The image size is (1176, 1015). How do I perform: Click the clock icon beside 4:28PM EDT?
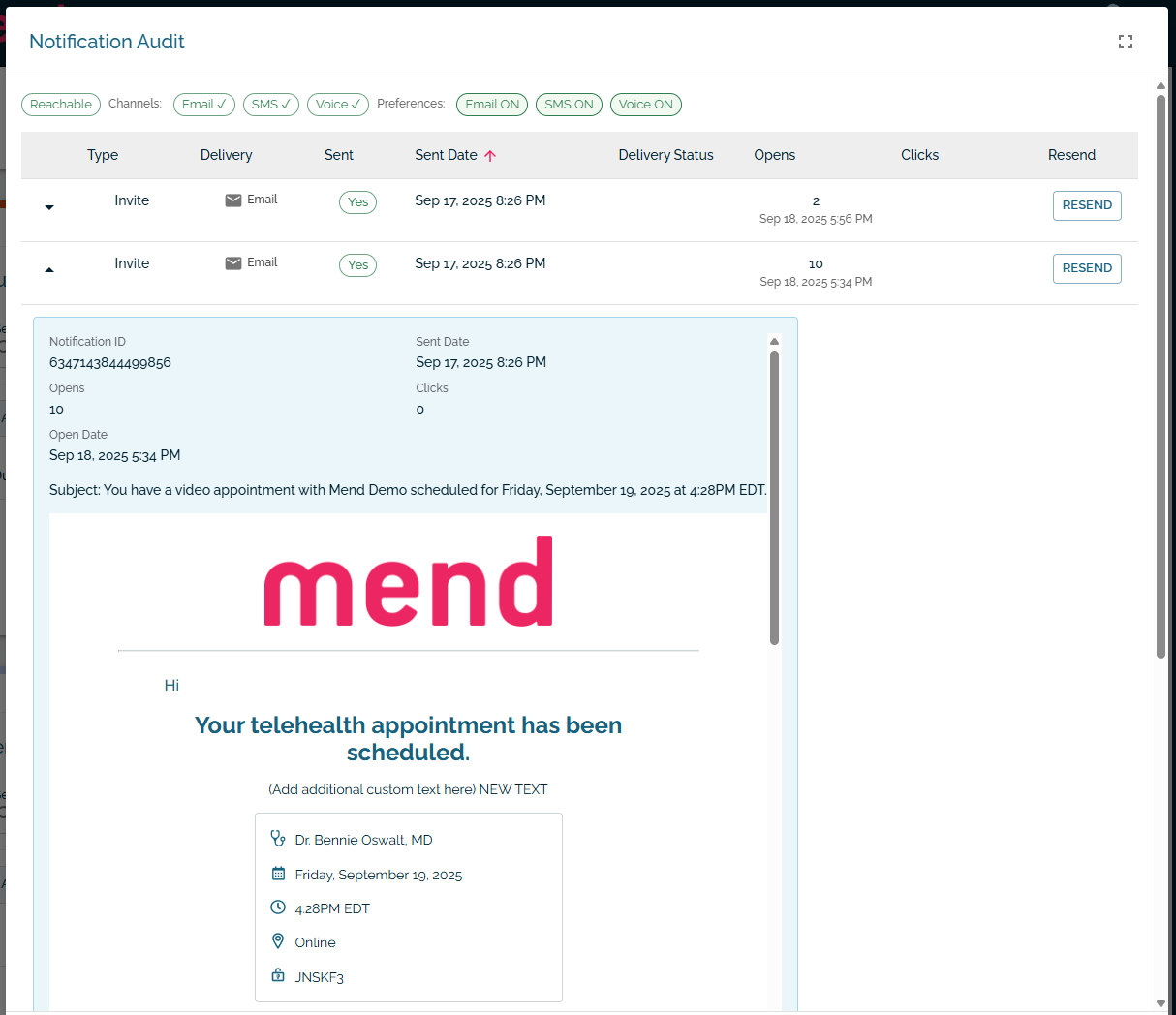(278, 907)
